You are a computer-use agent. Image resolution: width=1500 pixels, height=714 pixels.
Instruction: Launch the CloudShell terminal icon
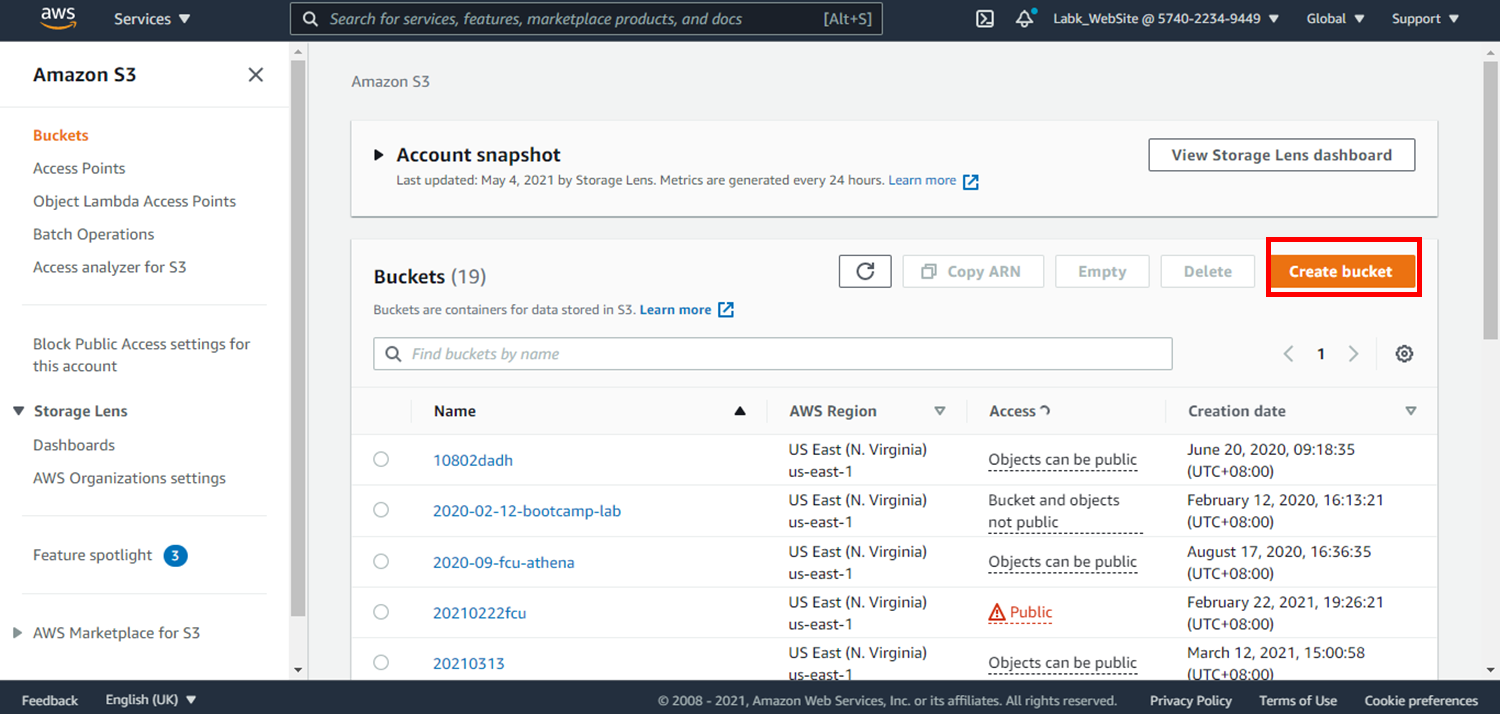tap(985, 19)
